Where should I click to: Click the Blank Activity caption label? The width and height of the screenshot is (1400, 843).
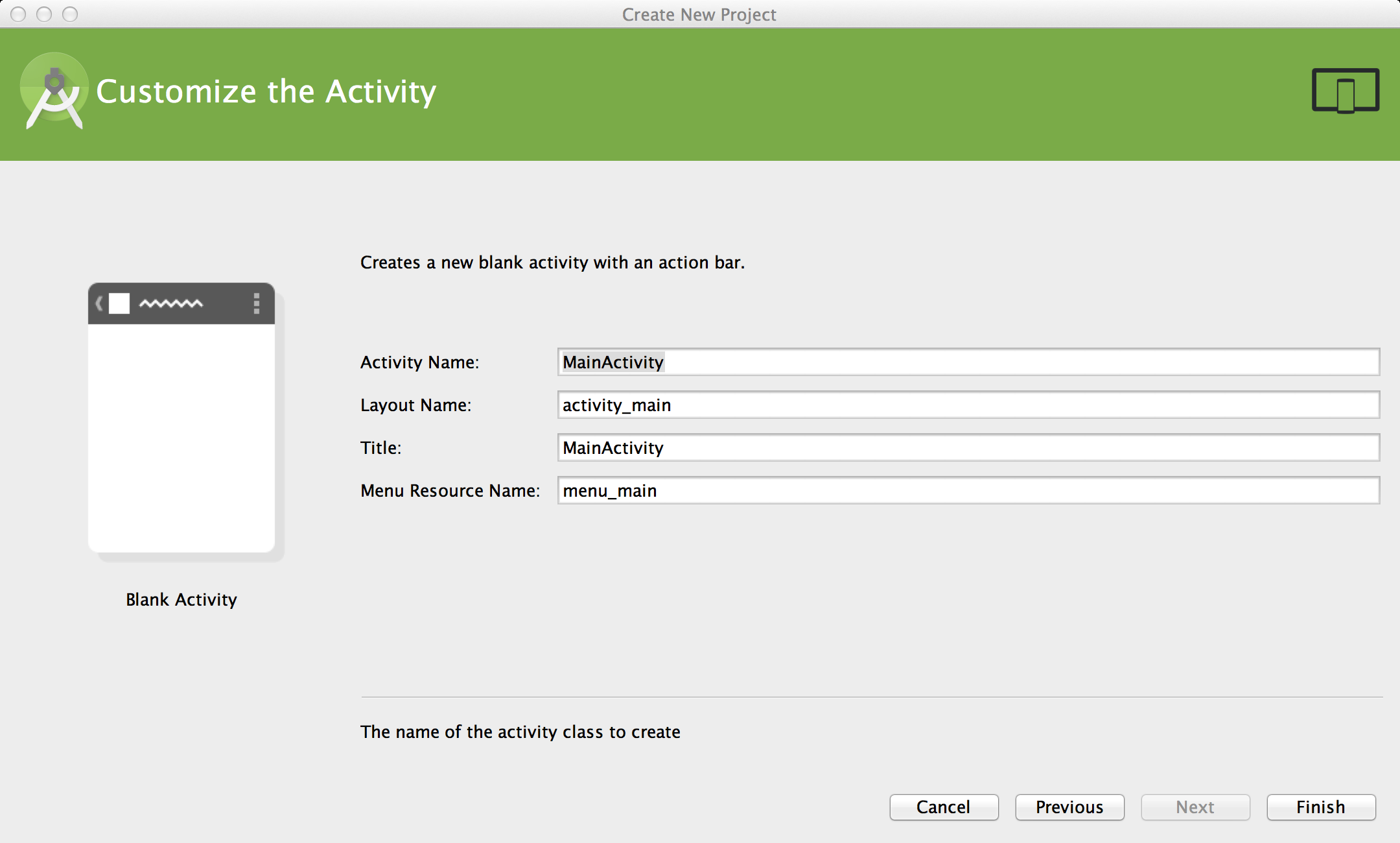point(181,599)
